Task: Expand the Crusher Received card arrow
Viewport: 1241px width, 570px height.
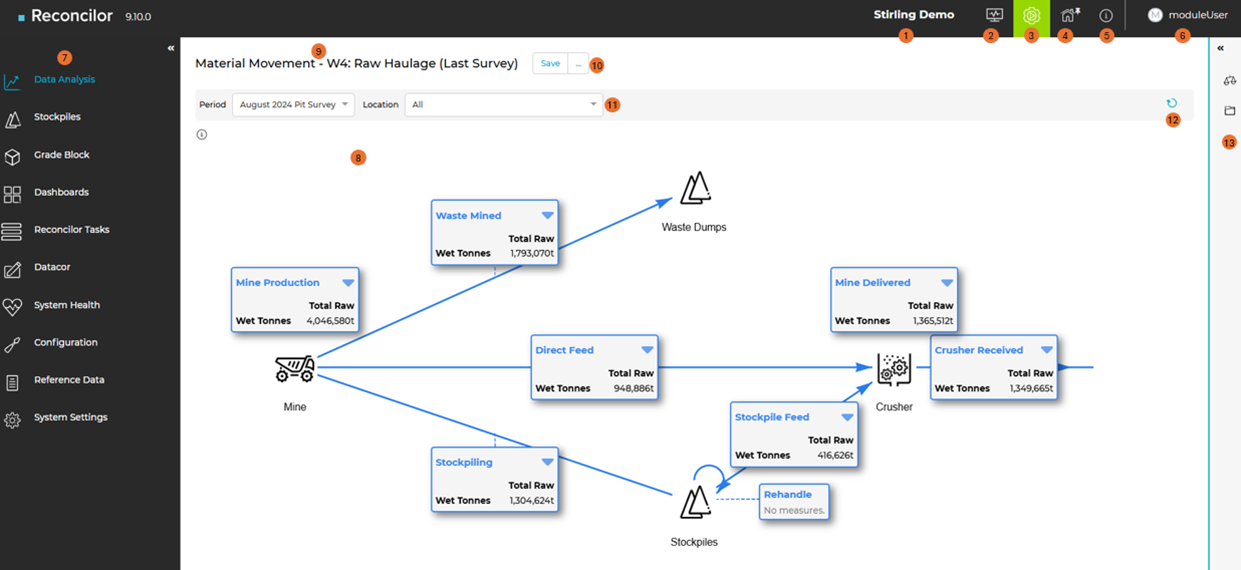Action: 1047,350
